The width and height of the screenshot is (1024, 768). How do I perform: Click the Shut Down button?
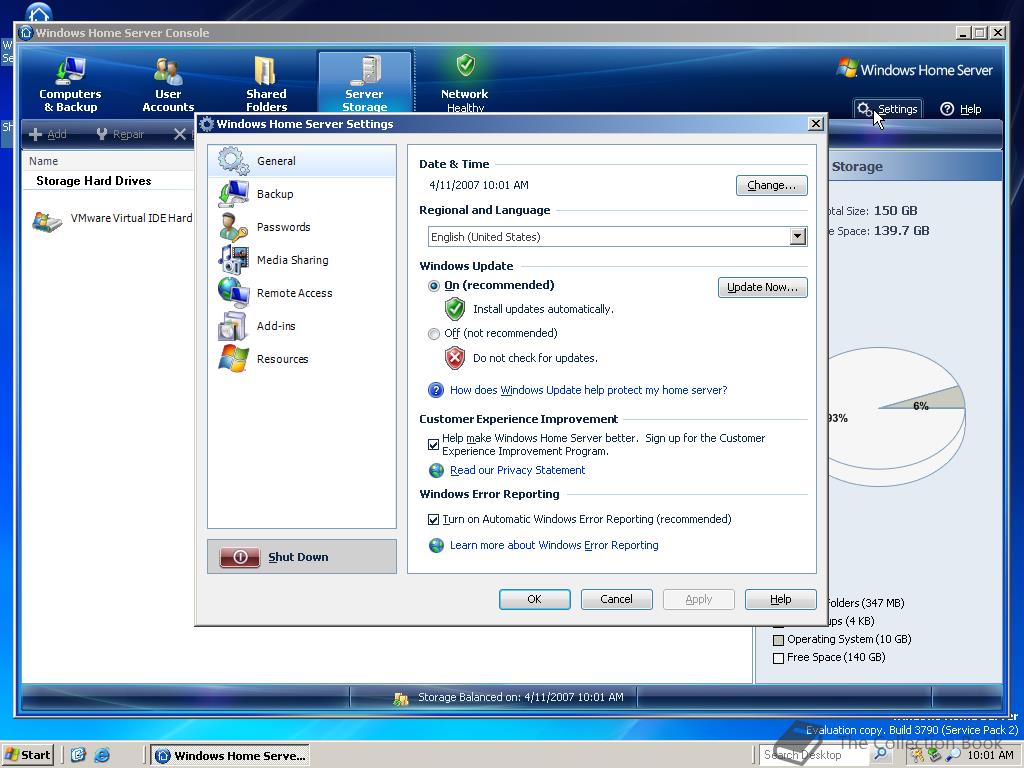pyautogui.click(x=302, y=556)
